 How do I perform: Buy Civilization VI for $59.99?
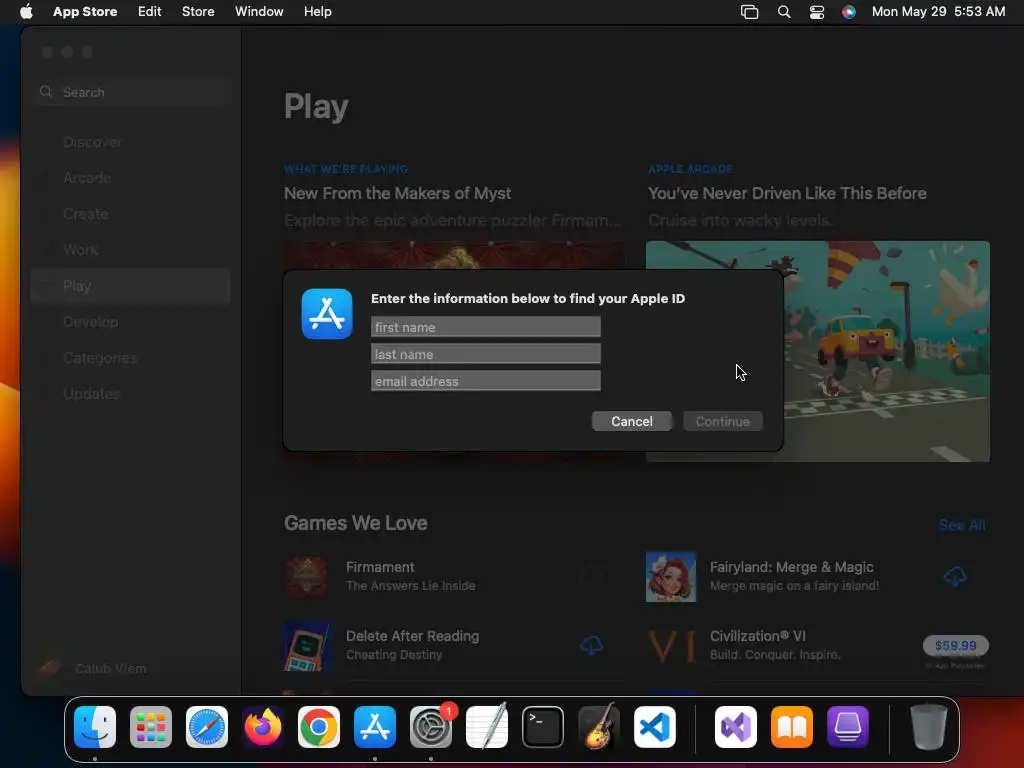pyautogui.click(x=955, y=646)
